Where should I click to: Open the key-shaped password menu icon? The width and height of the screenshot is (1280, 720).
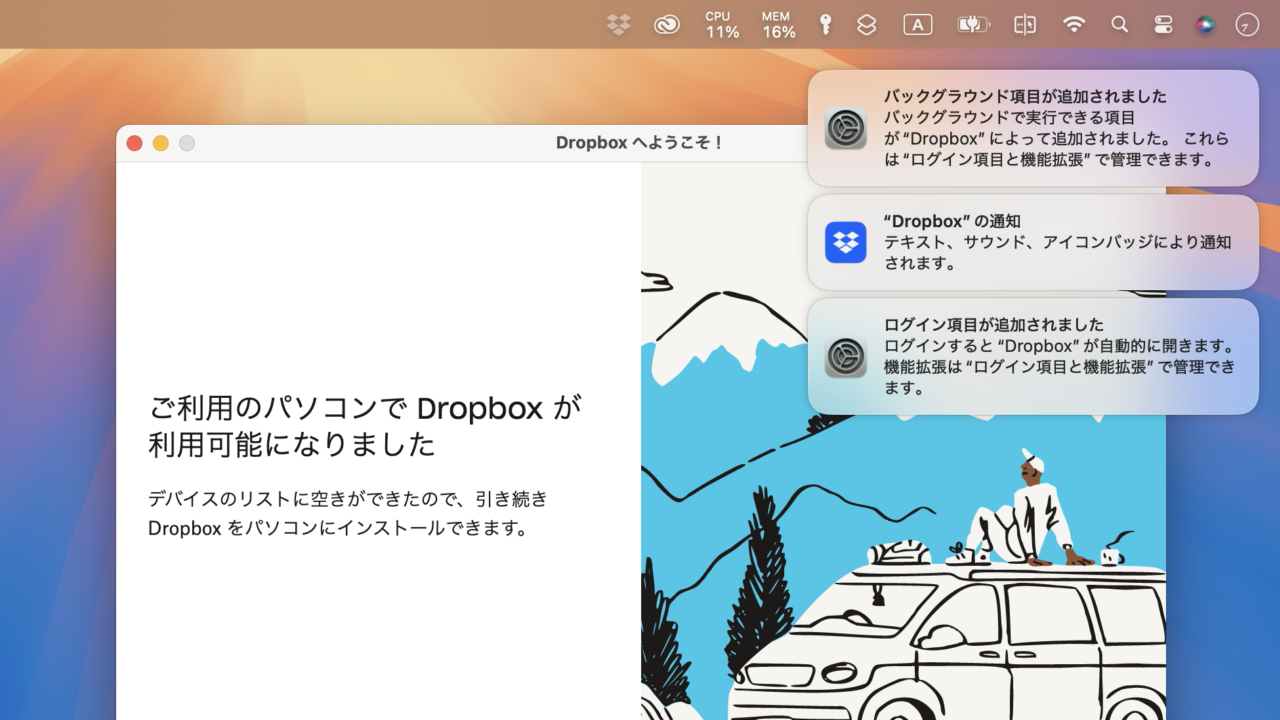pos(825,25)
